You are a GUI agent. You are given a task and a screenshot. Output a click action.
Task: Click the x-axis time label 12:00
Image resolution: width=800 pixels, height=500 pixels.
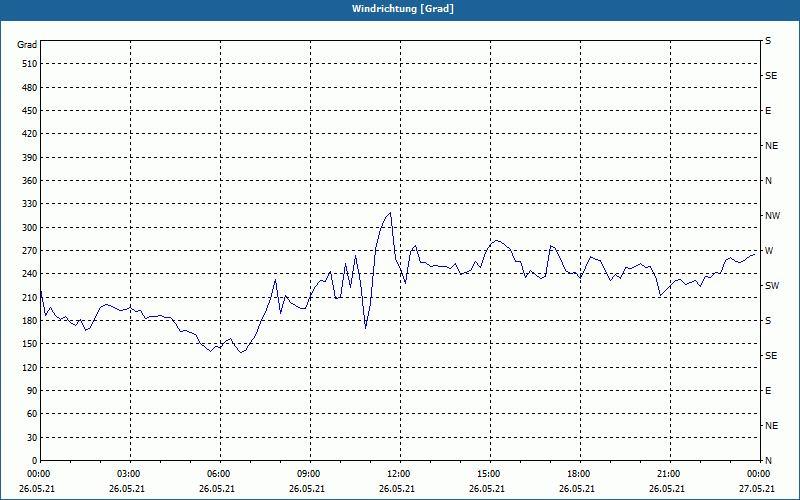point(398,474)
